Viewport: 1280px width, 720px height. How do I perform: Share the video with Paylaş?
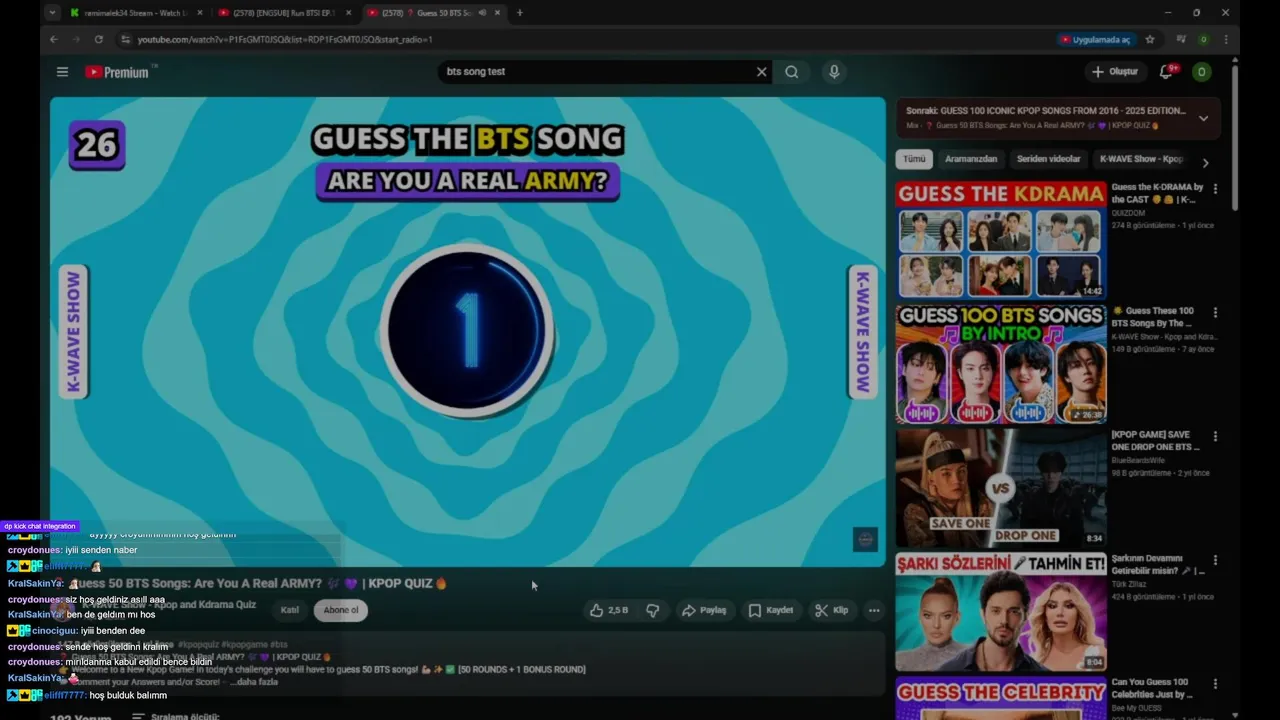coord(704,610)
